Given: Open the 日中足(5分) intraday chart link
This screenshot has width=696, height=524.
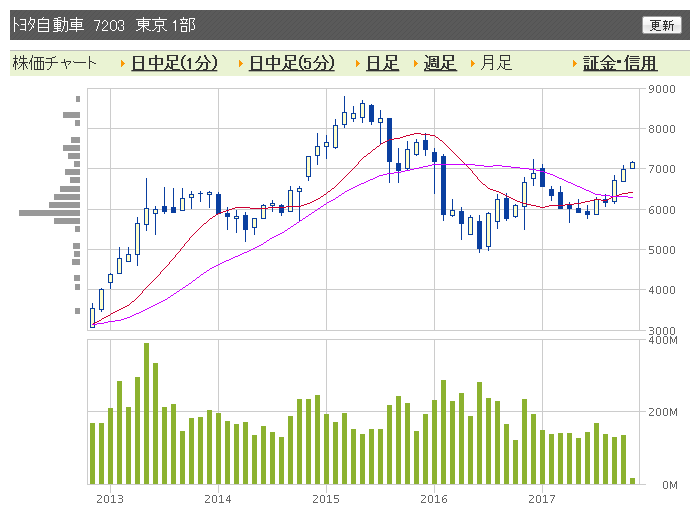Looking at the screenshot, I should coord(291,63).
